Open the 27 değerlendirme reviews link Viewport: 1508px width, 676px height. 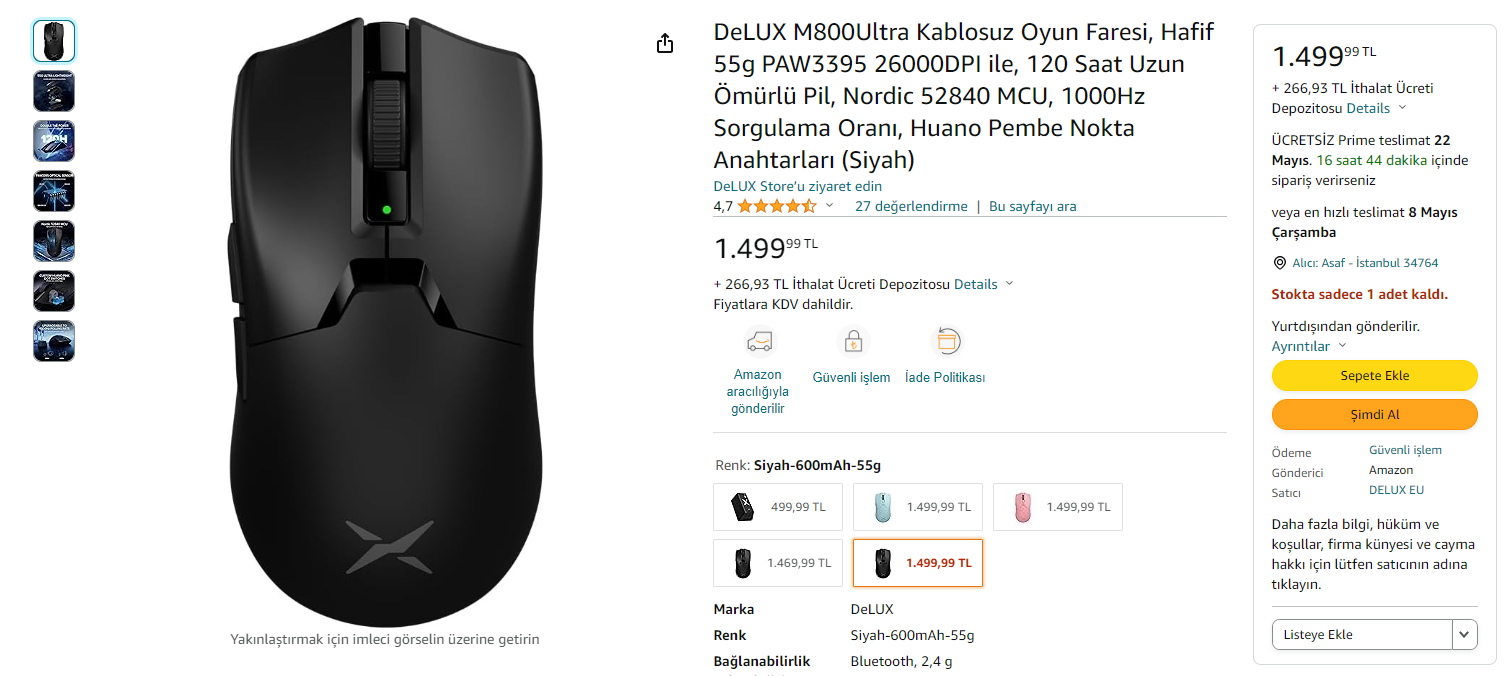911,207
